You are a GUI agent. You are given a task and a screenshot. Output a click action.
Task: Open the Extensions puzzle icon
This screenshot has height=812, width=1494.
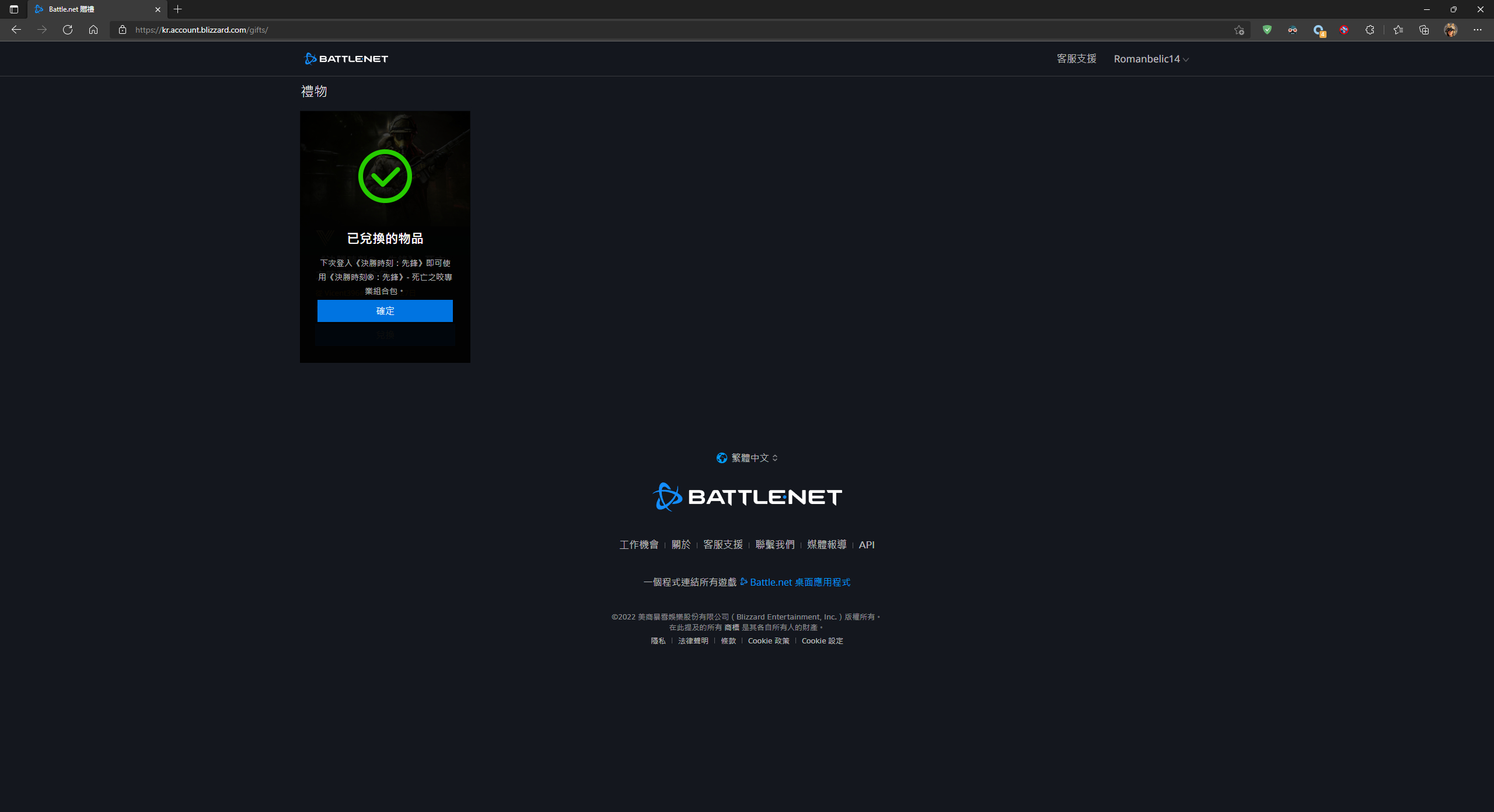coord(1370,30)
